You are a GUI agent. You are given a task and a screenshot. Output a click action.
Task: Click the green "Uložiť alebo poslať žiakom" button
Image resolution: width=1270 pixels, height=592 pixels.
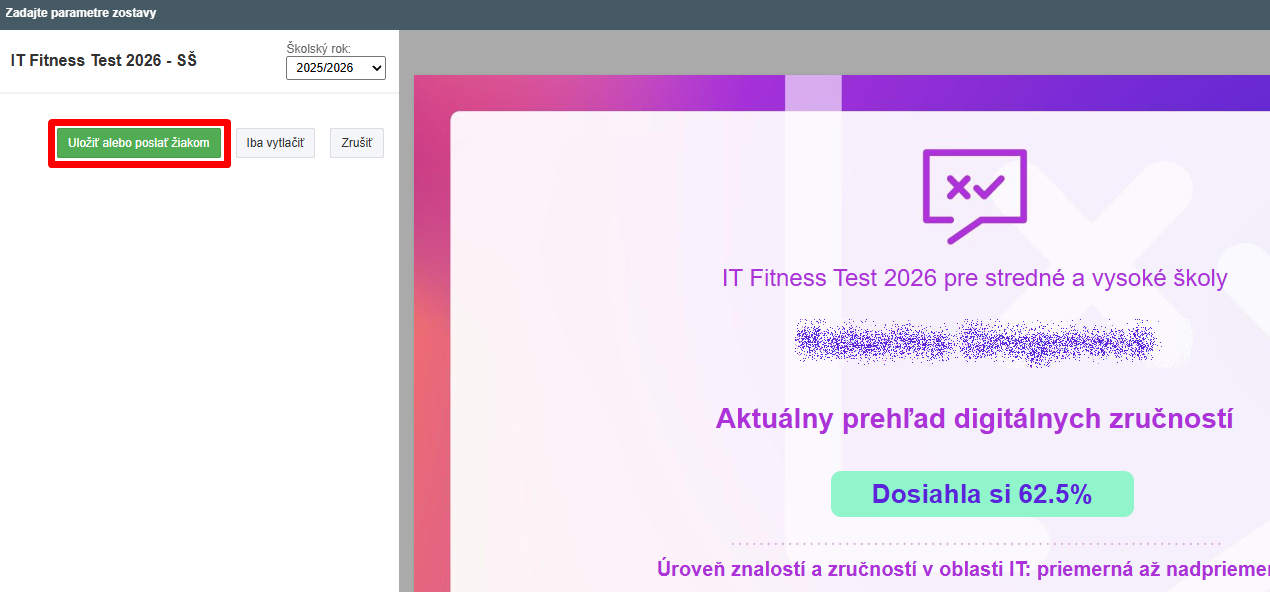139,143
